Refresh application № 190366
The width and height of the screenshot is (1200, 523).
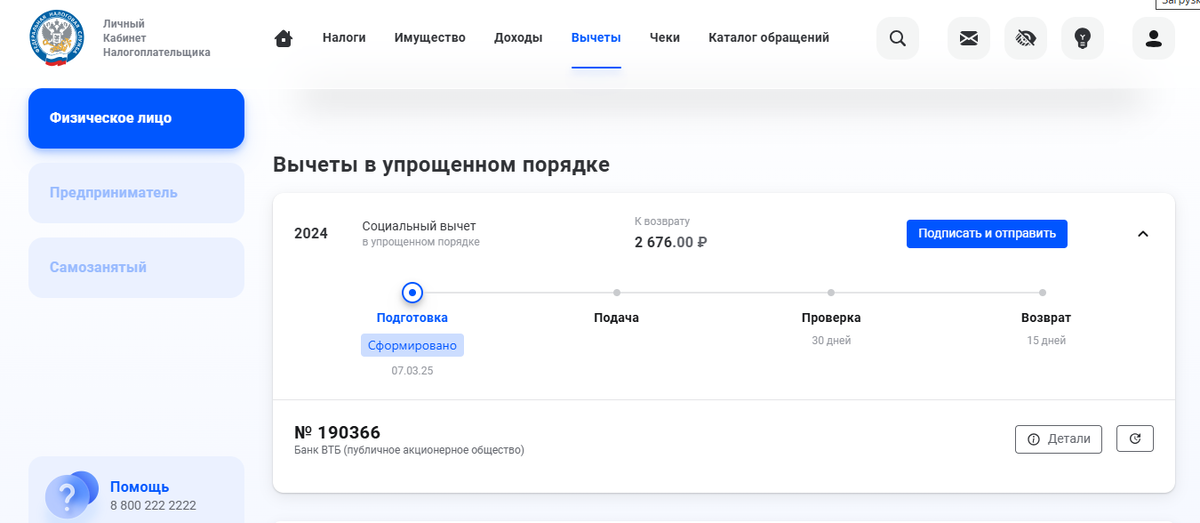point(1135,439)
